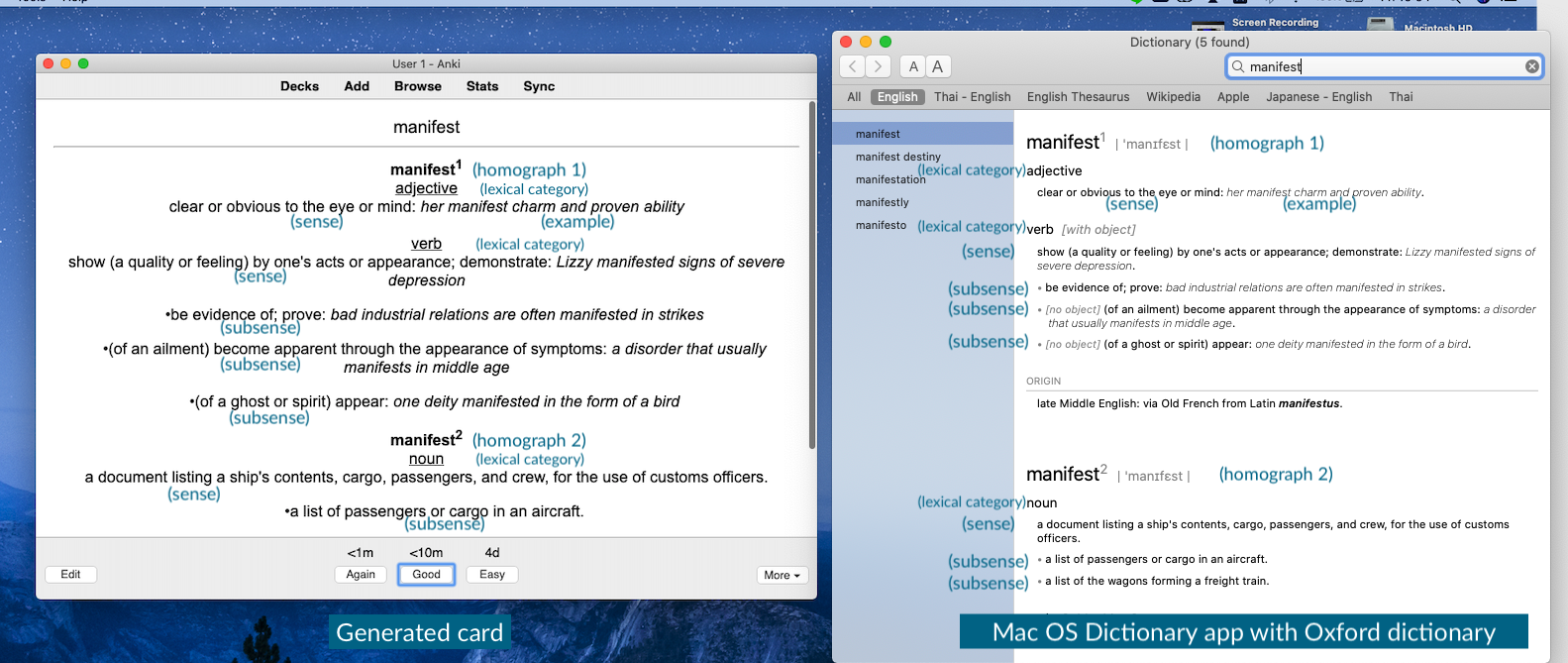Viewport: 1568px width, 663px height.
Task: Click the underlined noun label on card
Action: tap(426, 459)
